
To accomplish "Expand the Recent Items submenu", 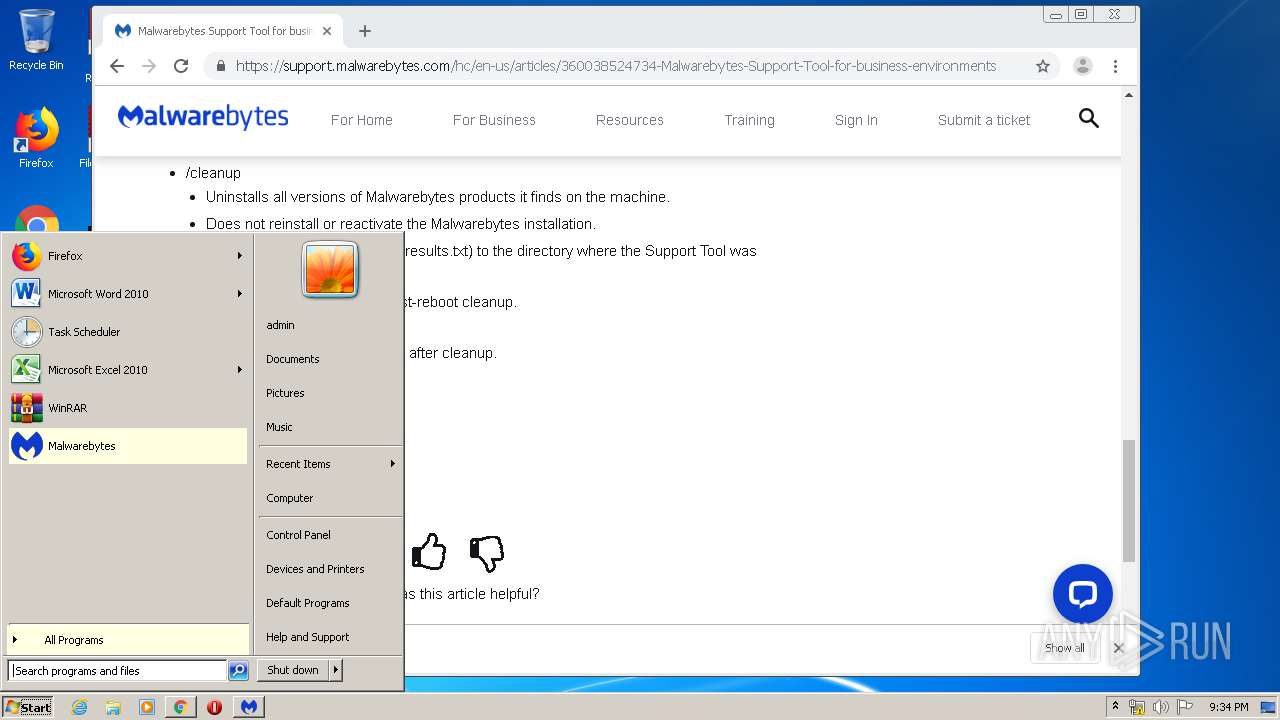I will point(330,464).
